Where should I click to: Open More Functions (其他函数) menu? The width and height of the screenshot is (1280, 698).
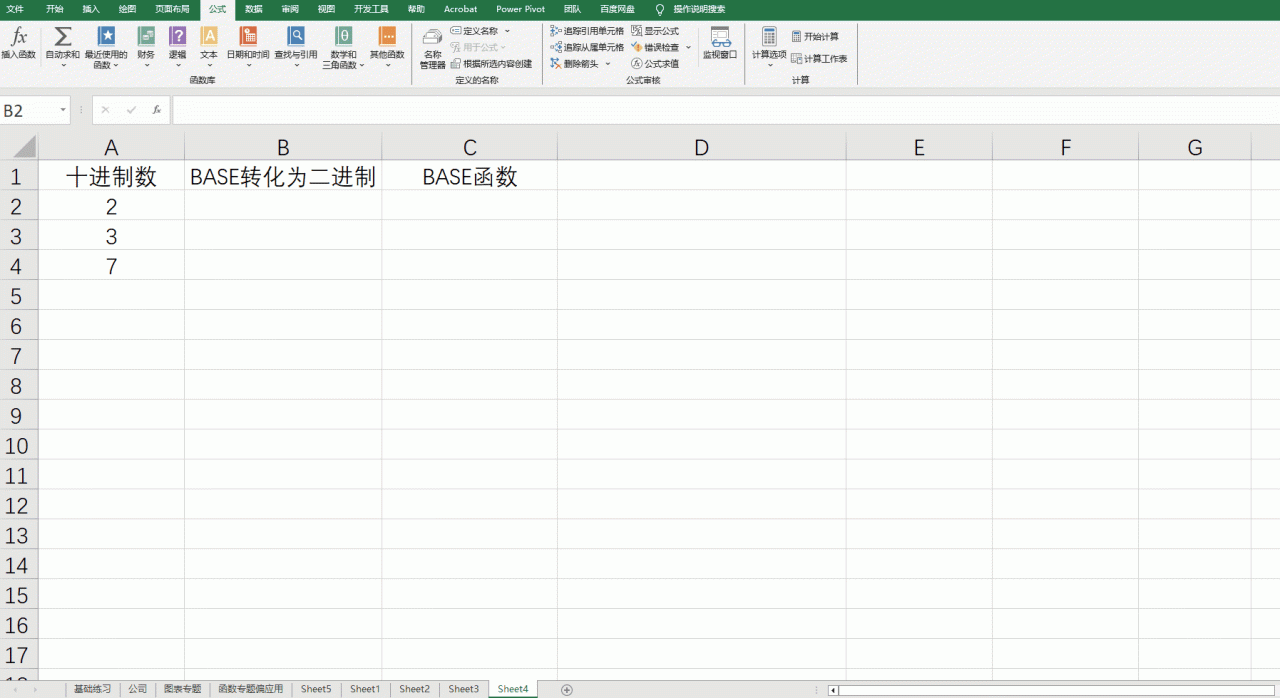click(387, 46)
